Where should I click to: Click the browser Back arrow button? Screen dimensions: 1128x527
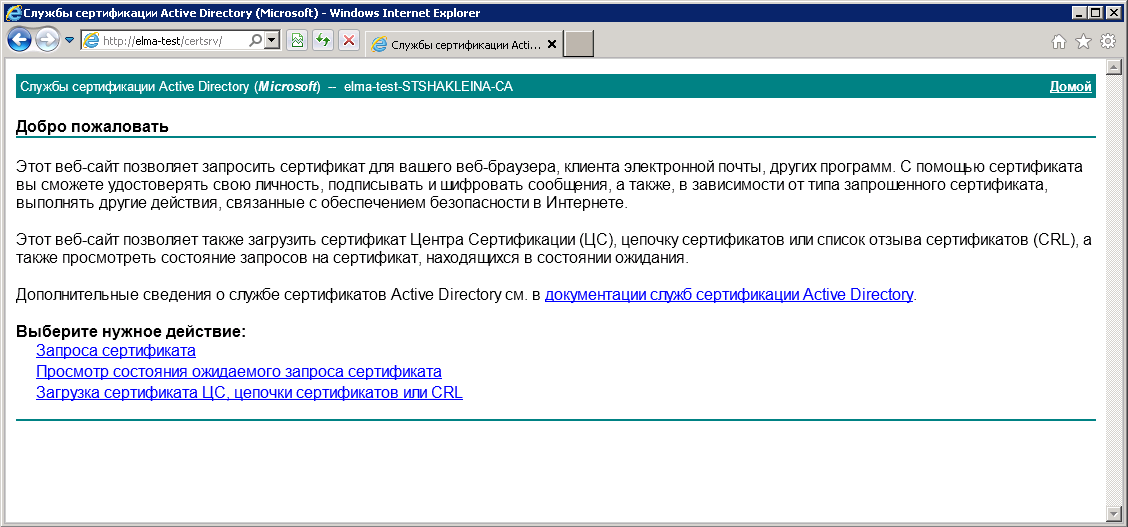(x=19, y=40)
